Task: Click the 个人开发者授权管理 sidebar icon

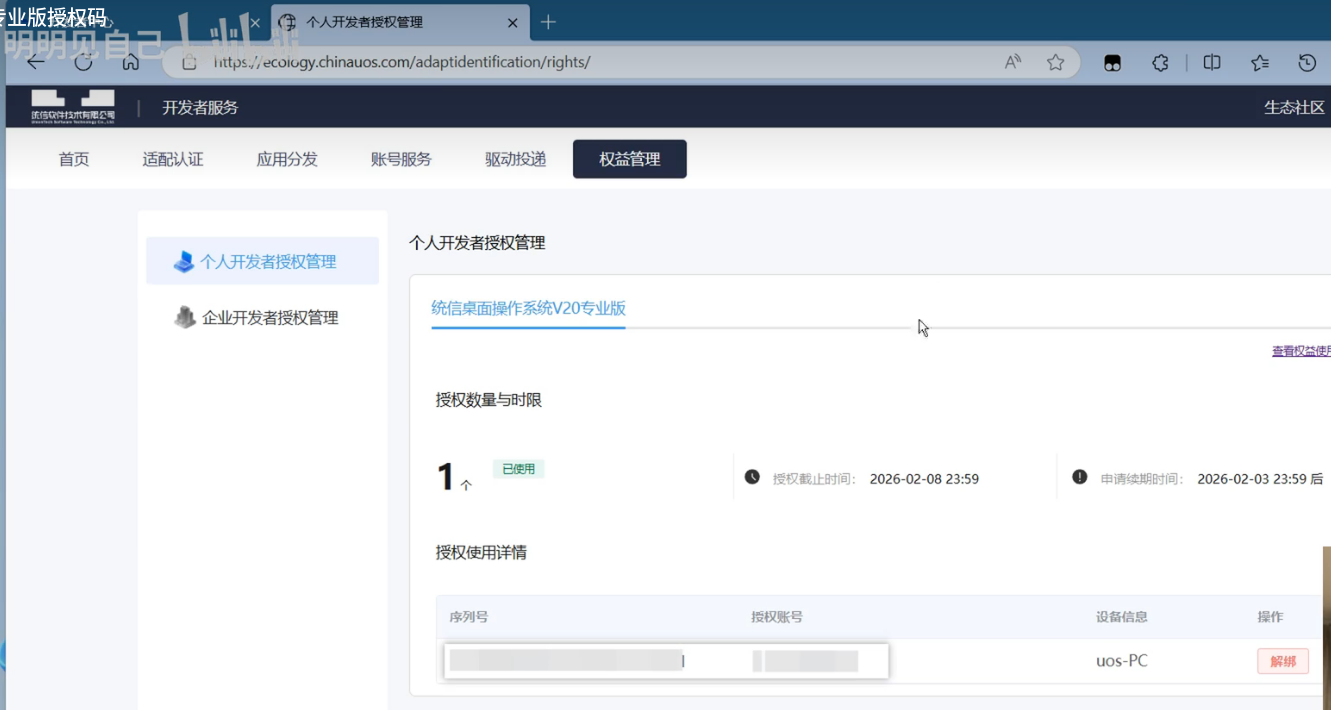Action: coord(184,262)
